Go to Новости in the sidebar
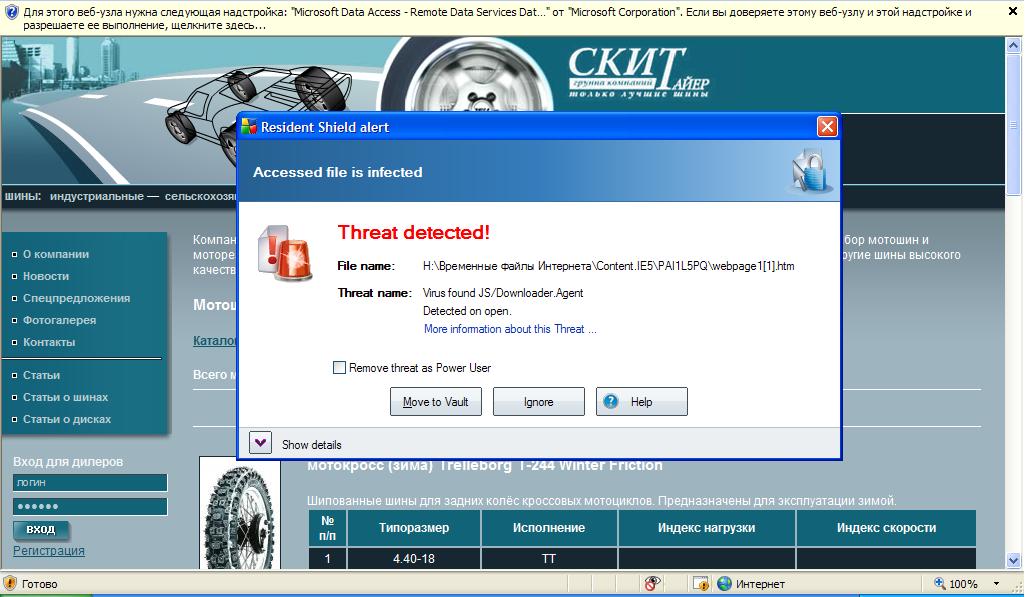 click(46, 277)
